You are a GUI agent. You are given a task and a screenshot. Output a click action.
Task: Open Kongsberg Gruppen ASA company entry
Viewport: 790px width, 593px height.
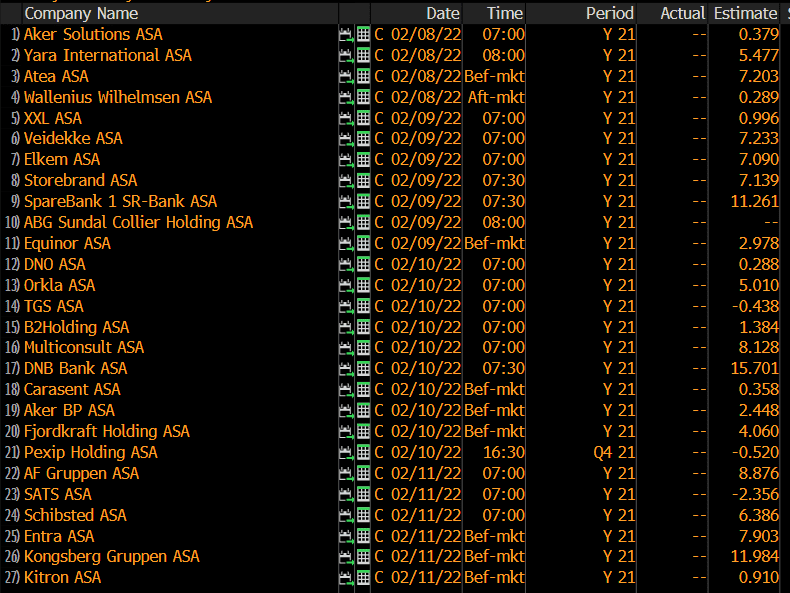[112, 557]
